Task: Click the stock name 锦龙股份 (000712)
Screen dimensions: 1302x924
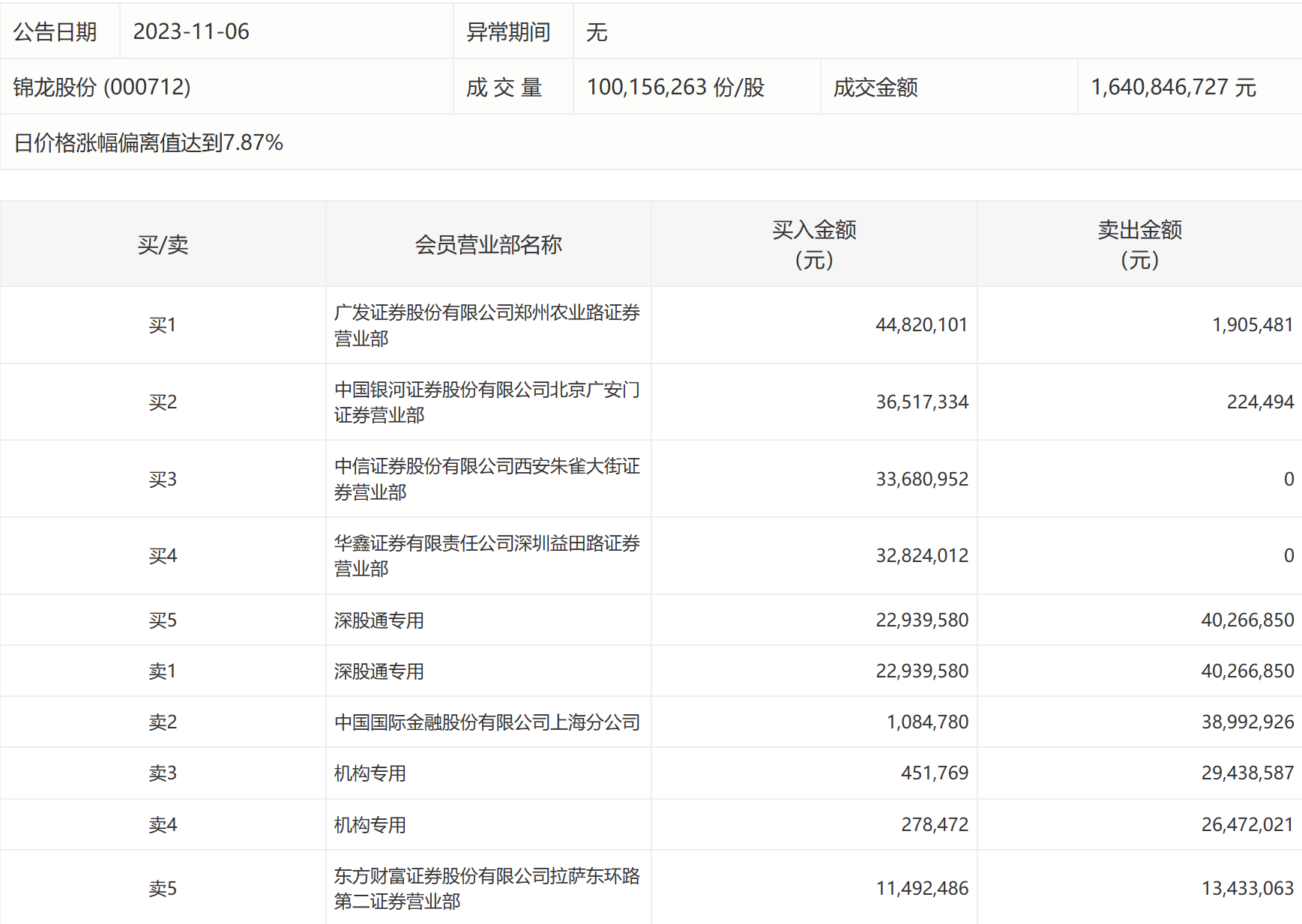Action: [x=102, y=87]
